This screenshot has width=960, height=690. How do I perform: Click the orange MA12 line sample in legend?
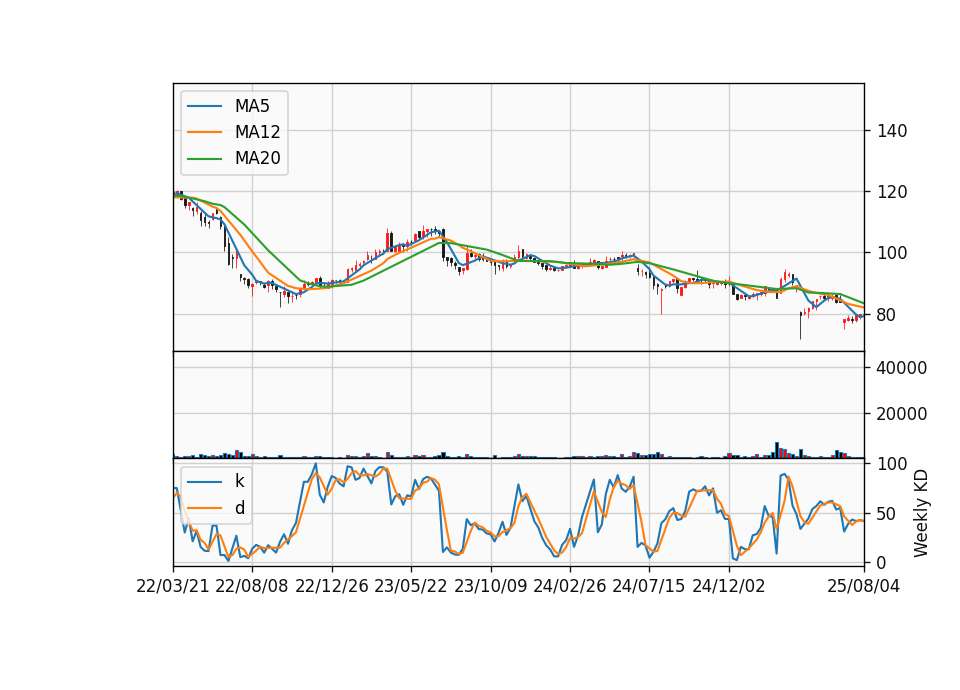click(204, 132)
